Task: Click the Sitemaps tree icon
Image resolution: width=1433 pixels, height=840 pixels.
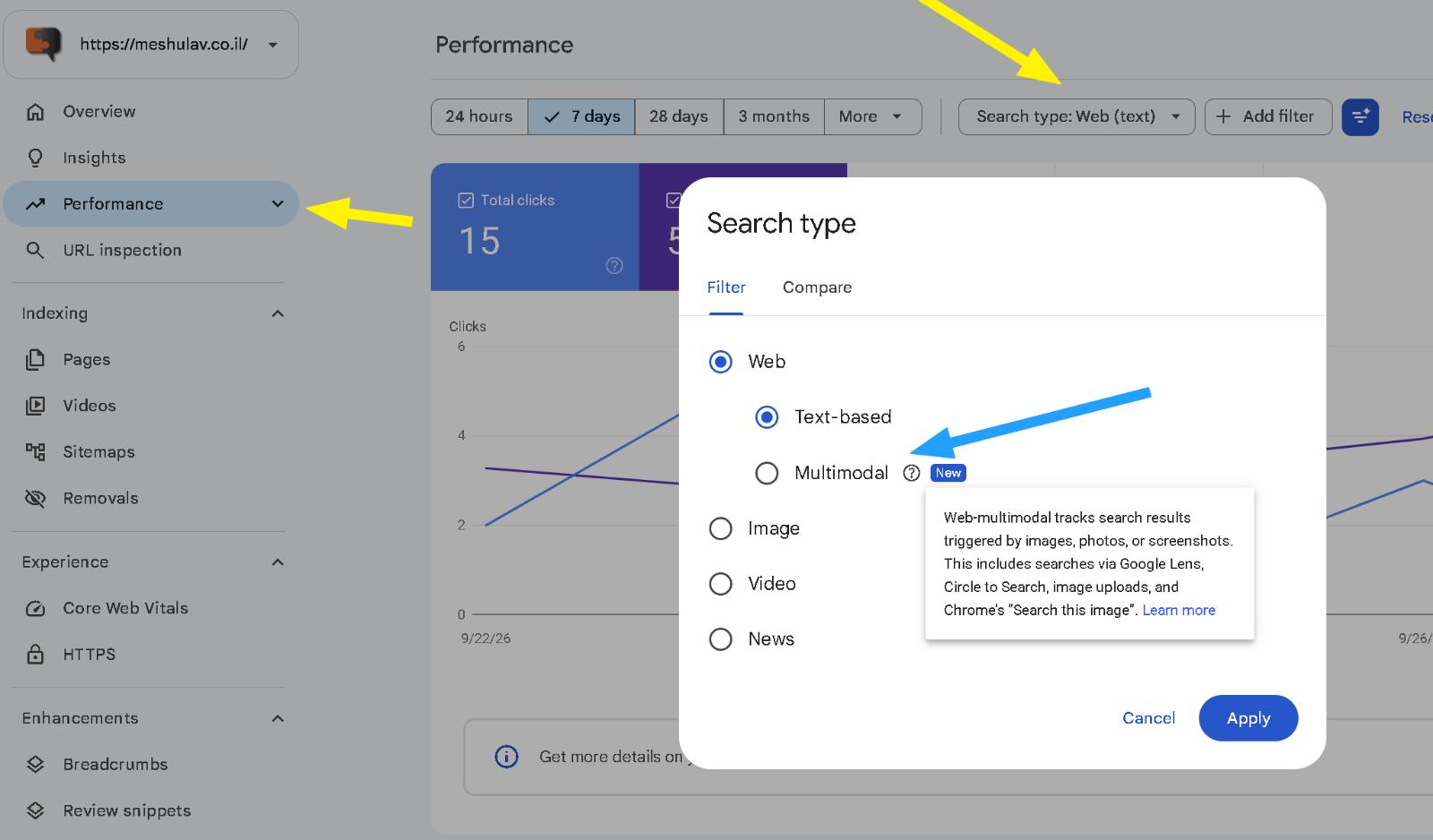Action: tap(35, 451)
